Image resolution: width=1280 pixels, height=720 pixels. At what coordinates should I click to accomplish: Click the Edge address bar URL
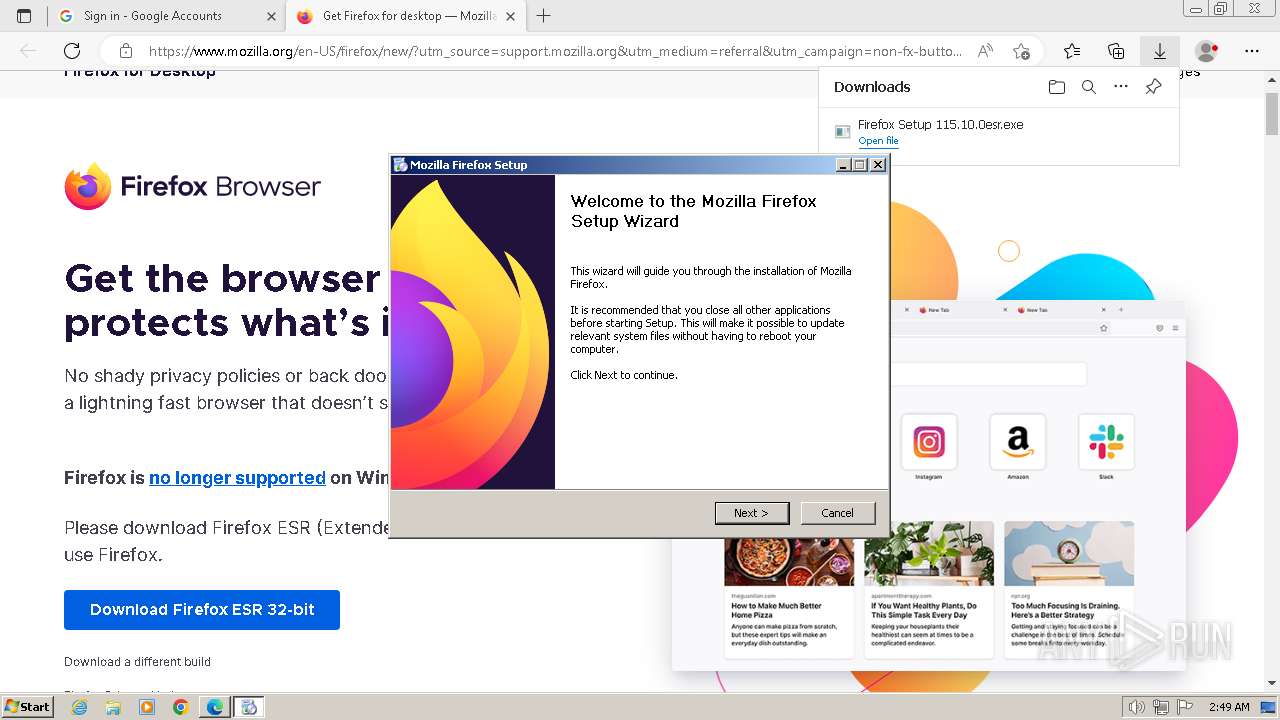(x=555, y=51)
